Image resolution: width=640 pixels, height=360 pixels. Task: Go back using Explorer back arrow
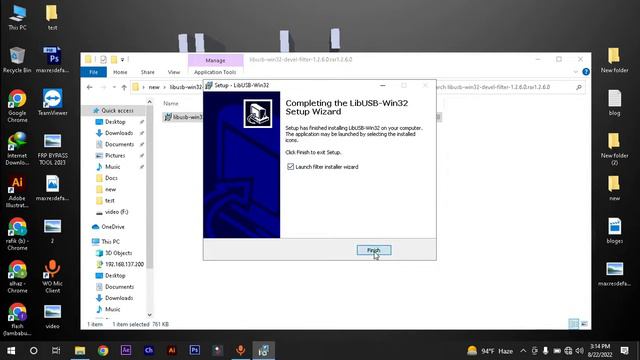coord(90,87)
